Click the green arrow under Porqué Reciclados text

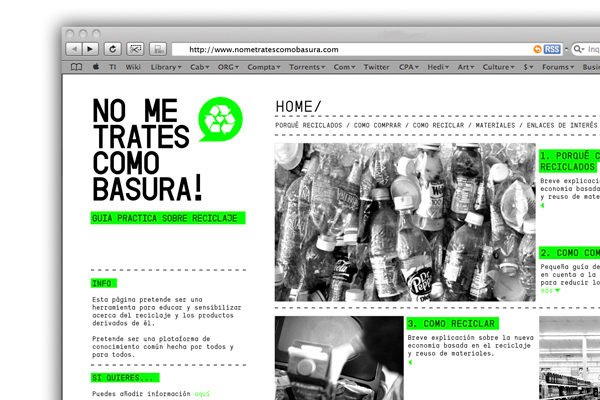(x=542, y=206)
